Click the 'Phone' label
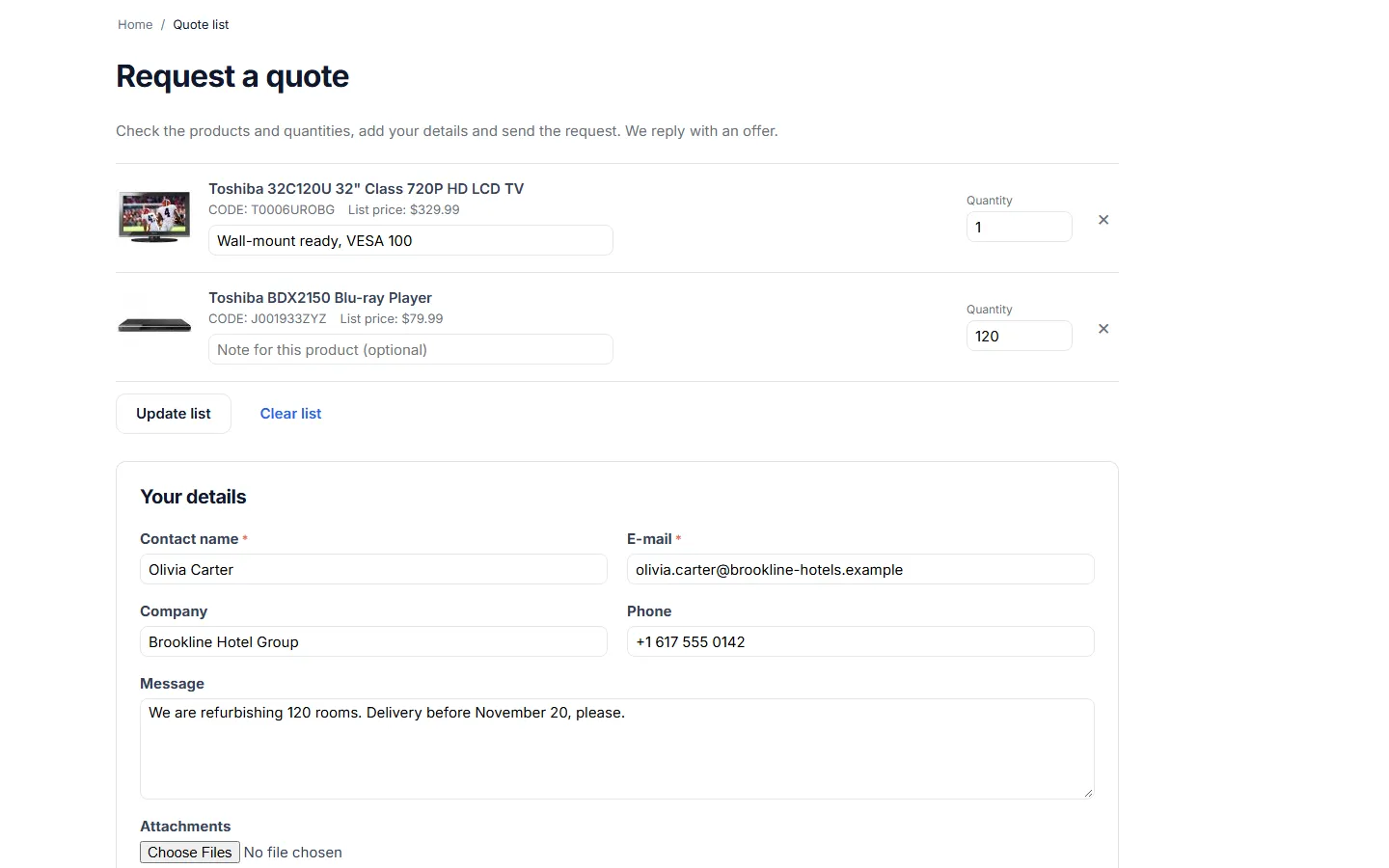The width and height of the screenshot is (1389, 868). (x=649, y=611)
